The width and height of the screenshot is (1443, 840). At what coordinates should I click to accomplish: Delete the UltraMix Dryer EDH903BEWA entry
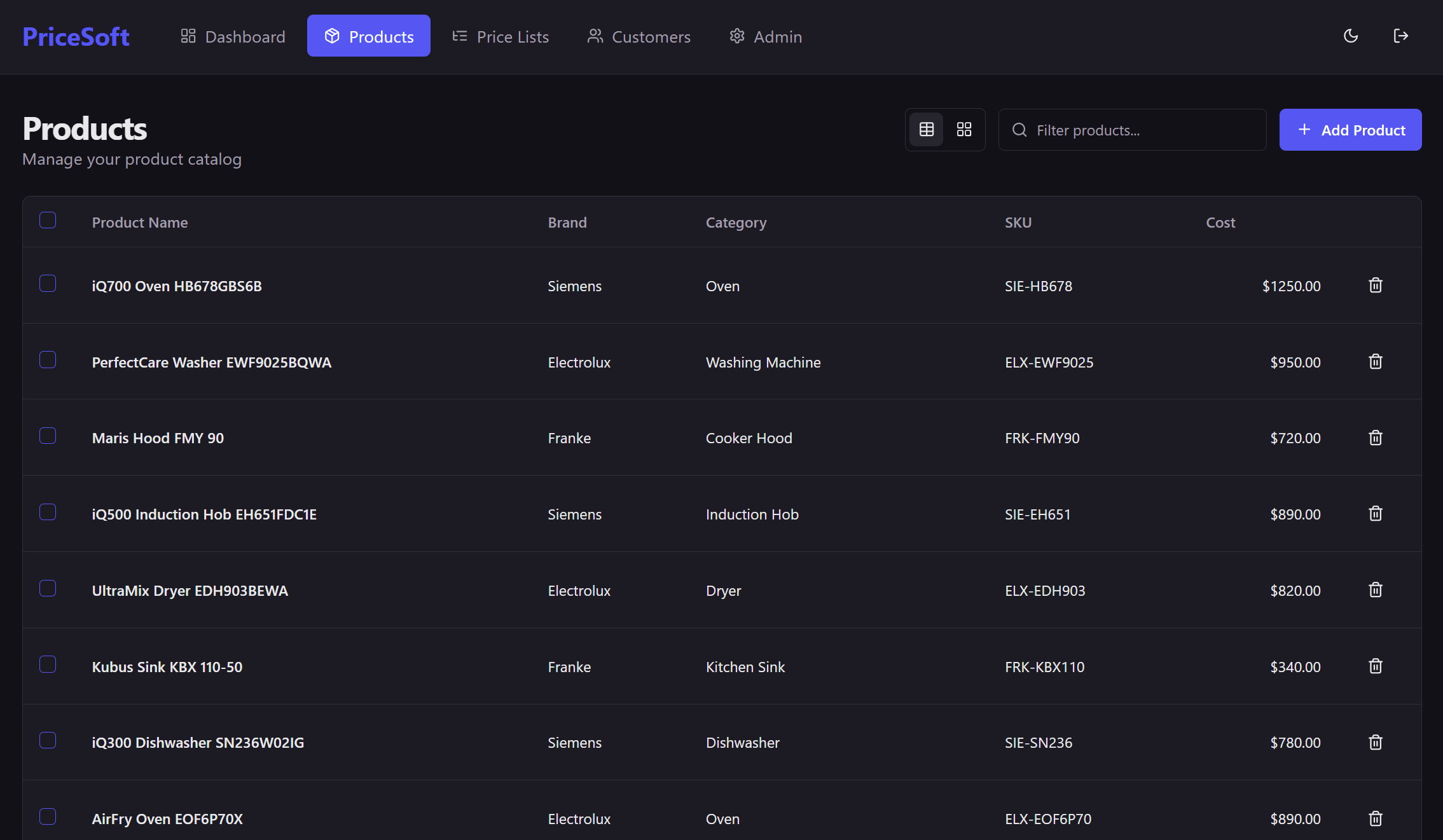(1376, 590)
